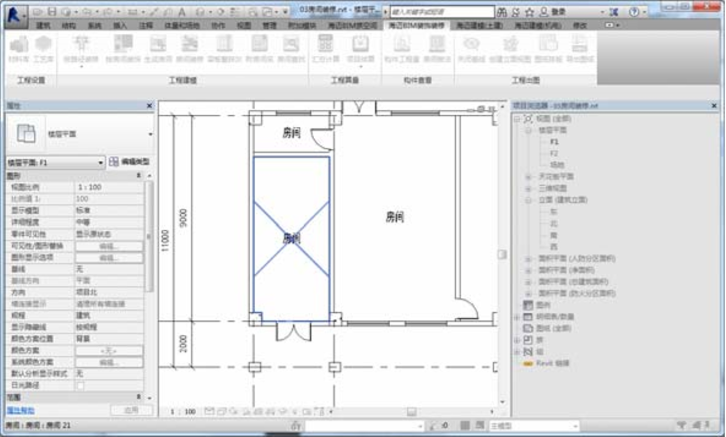Image resolution: width=726 pixels, height=437 pixels.
Task: Expand the 明细表/数量 tree node
Action: [x=517, y=317]
